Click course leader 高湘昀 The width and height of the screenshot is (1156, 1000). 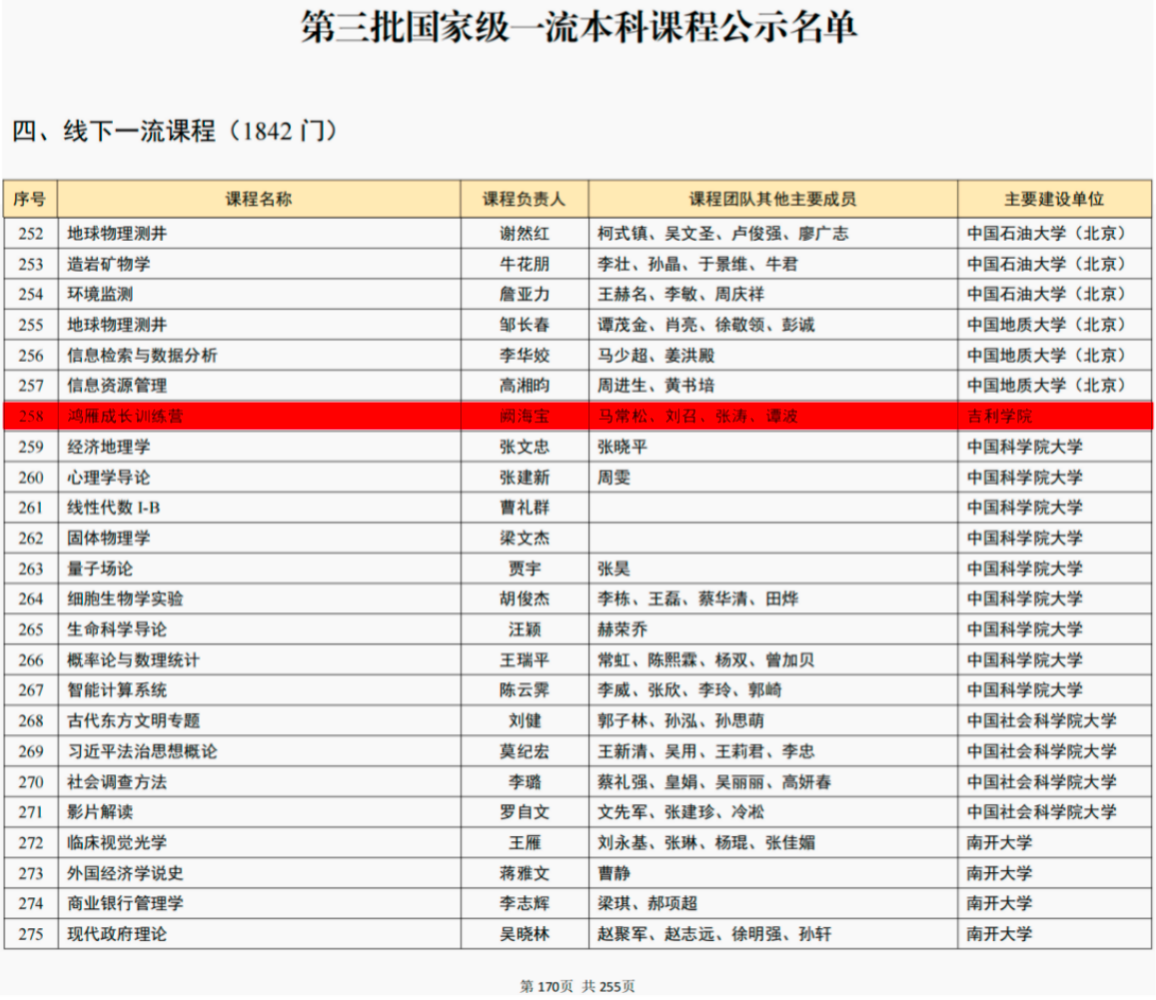(x=524, y=386)
